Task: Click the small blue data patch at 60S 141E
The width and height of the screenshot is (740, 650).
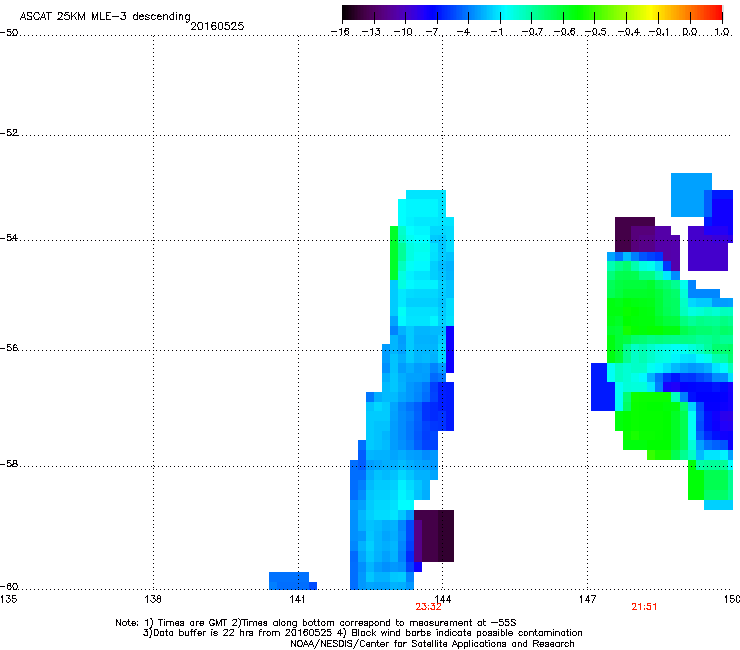Action: pos(291,581)
